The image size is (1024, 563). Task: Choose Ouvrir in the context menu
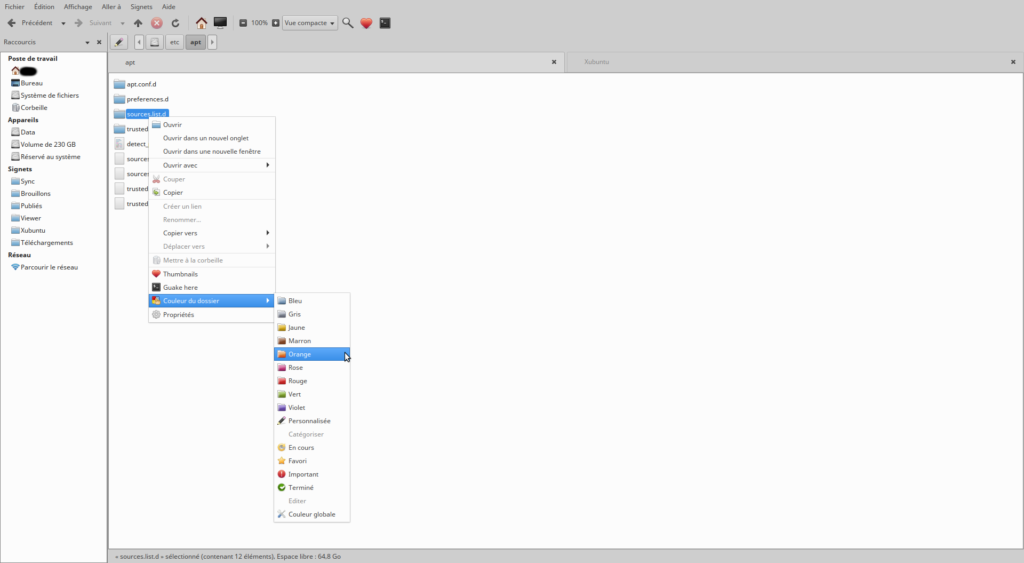tap(212, 125)
